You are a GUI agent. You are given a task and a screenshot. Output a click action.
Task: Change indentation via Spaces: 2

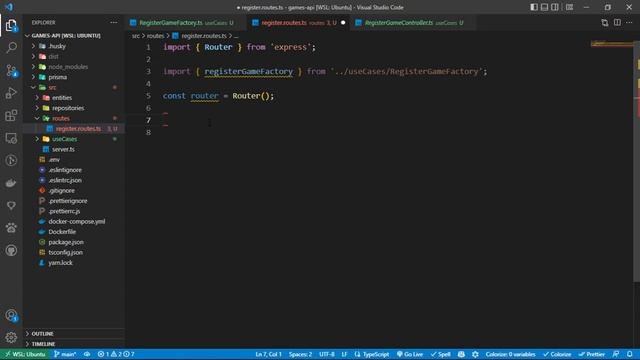(x=300, y=354)
